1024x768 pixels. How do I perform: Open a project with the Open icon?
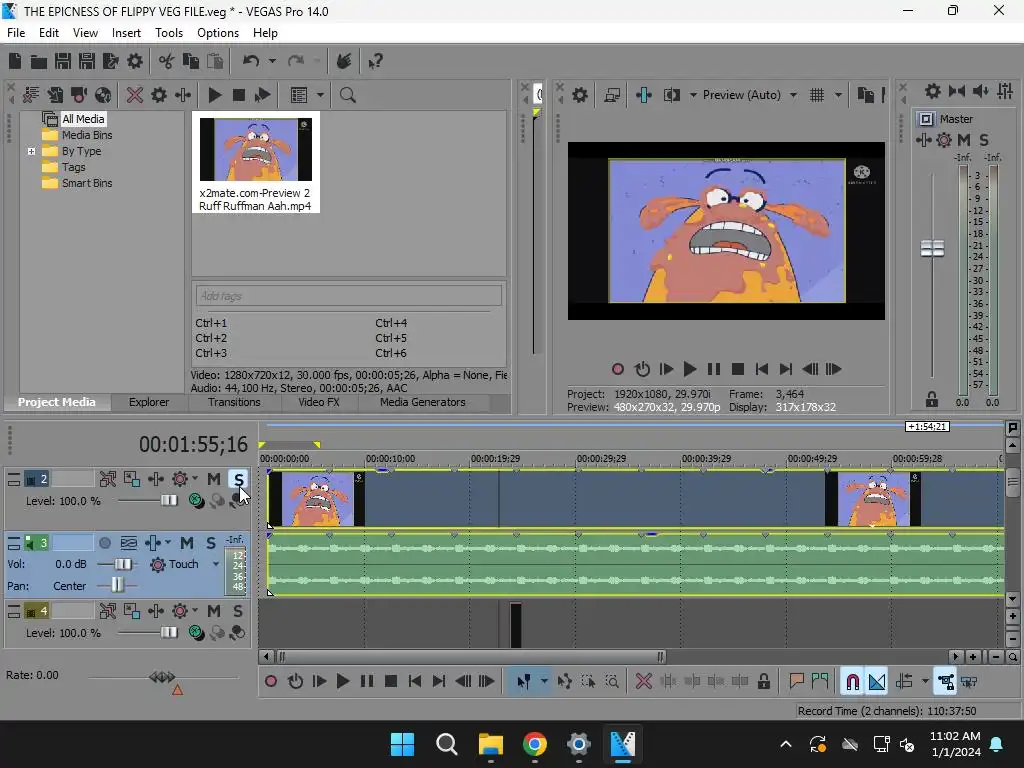coord(39,61)
